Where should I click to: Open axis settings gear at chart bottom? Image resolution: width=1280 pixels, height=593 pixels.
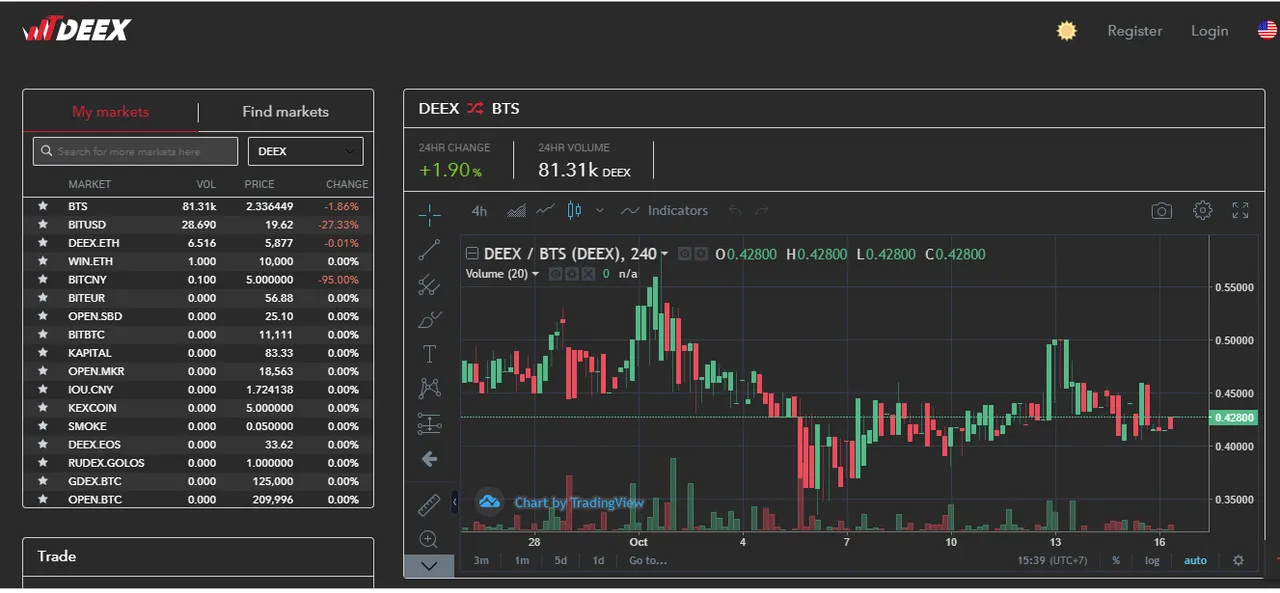(1238, 560)
